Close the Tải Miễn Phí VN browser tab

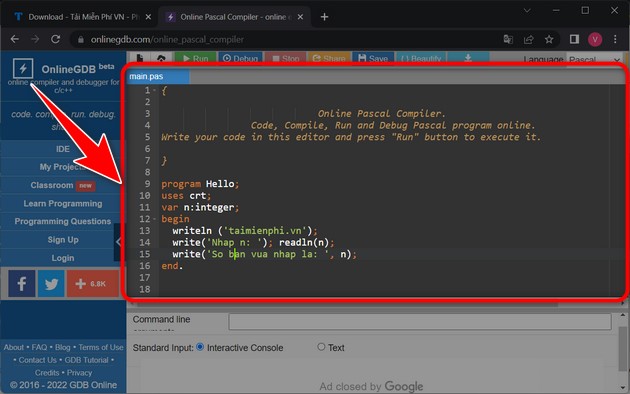(148, 17)
